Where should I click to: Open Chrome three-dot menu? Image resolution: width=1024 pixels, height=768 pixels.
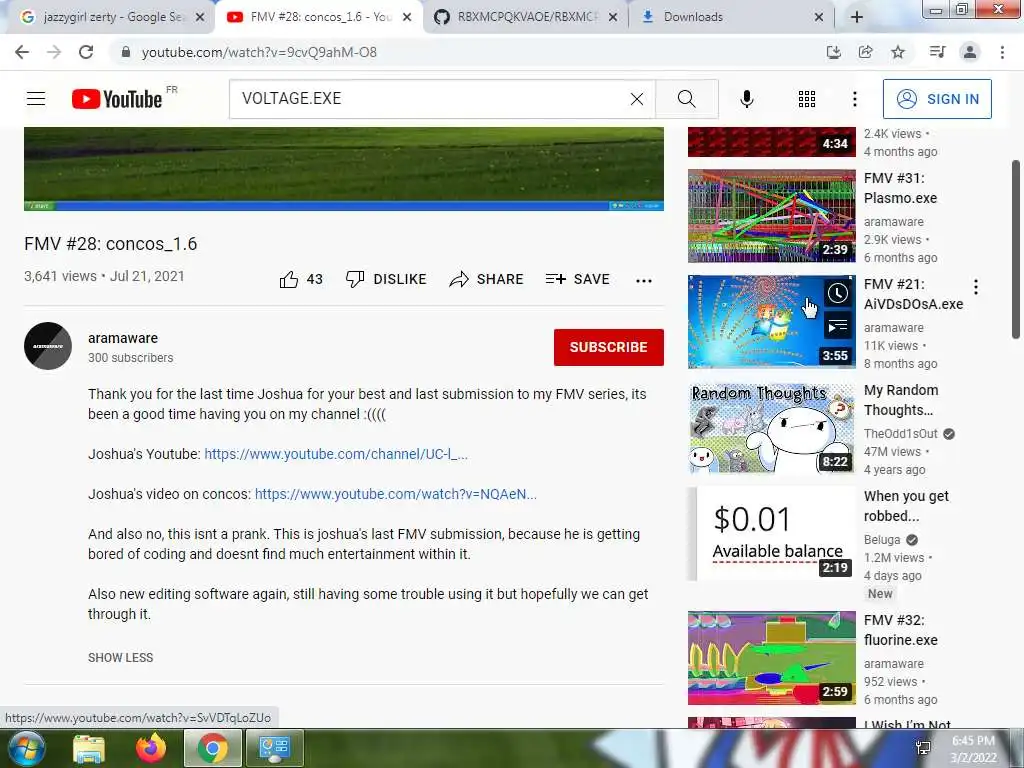(1002, 52)
